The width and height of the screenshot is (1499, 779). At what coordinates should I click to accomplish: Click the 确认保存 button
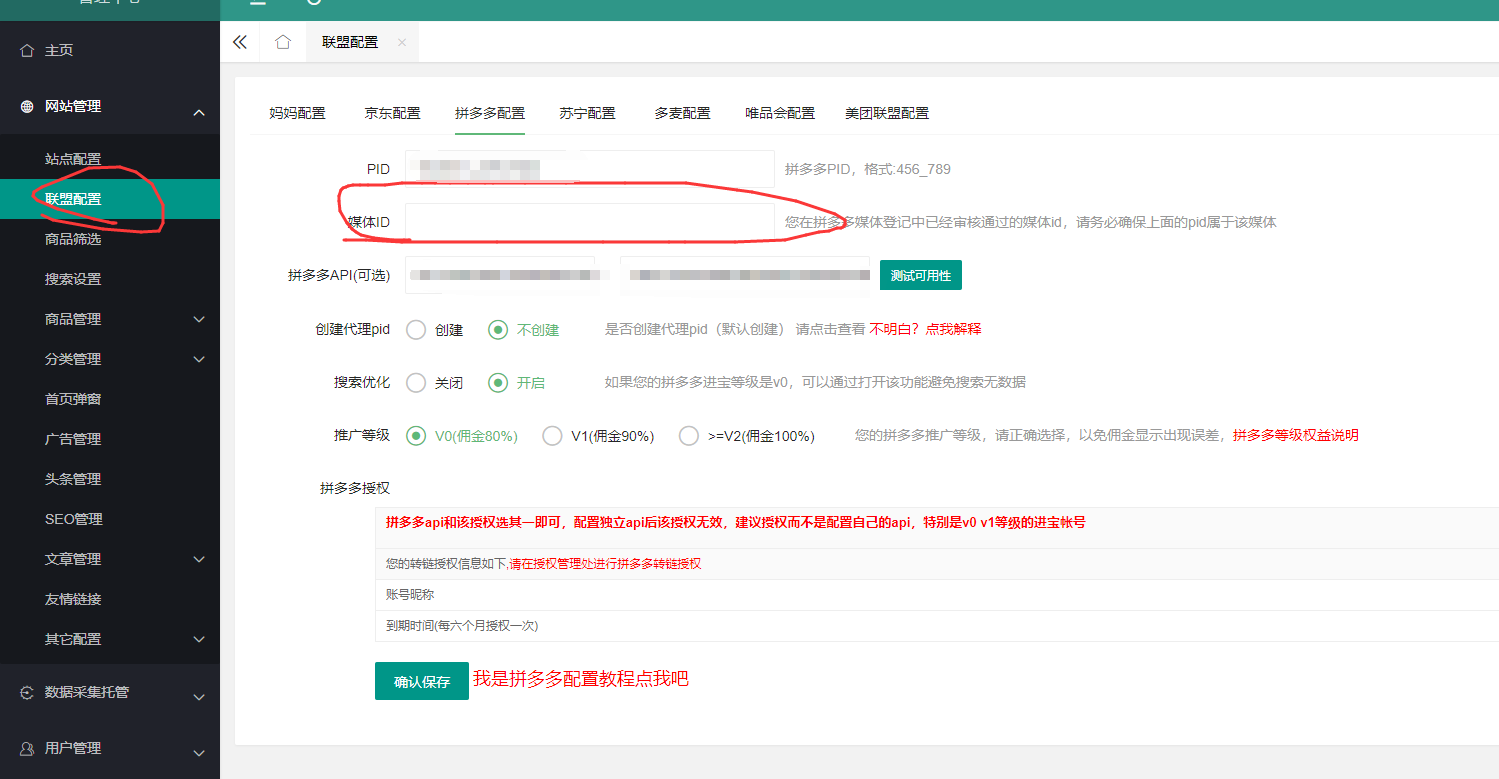pyautogui.click(x=422, y=681)
